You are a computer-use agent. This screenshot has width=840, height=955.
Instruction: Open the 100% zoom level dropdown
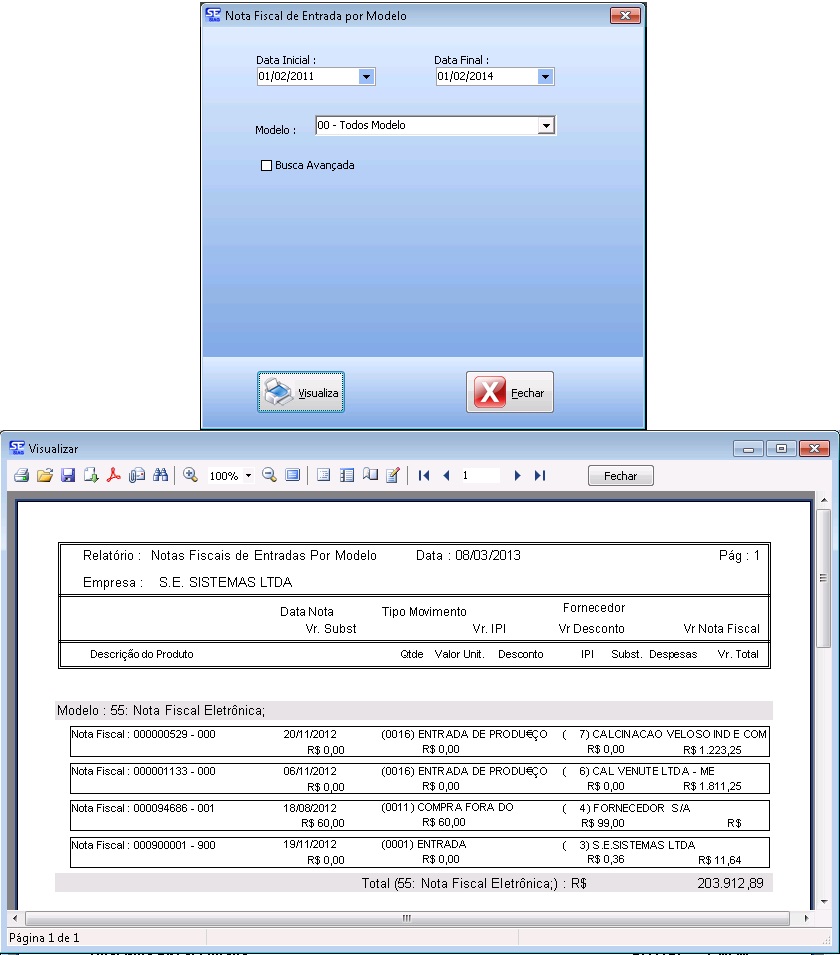248,476
